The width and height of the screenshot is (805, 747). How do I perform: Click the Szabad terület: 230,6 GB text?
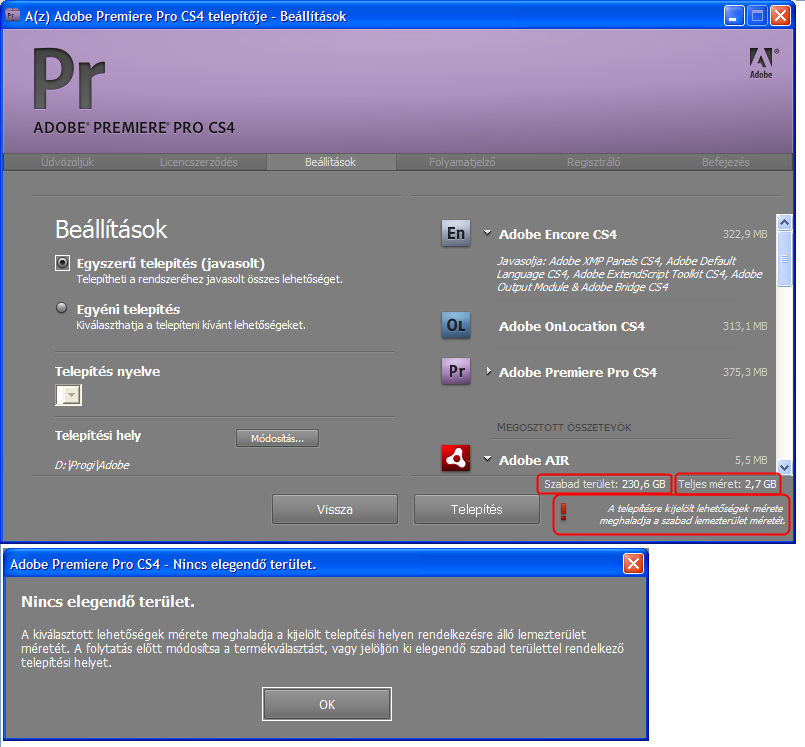click(x=604, y=484)
